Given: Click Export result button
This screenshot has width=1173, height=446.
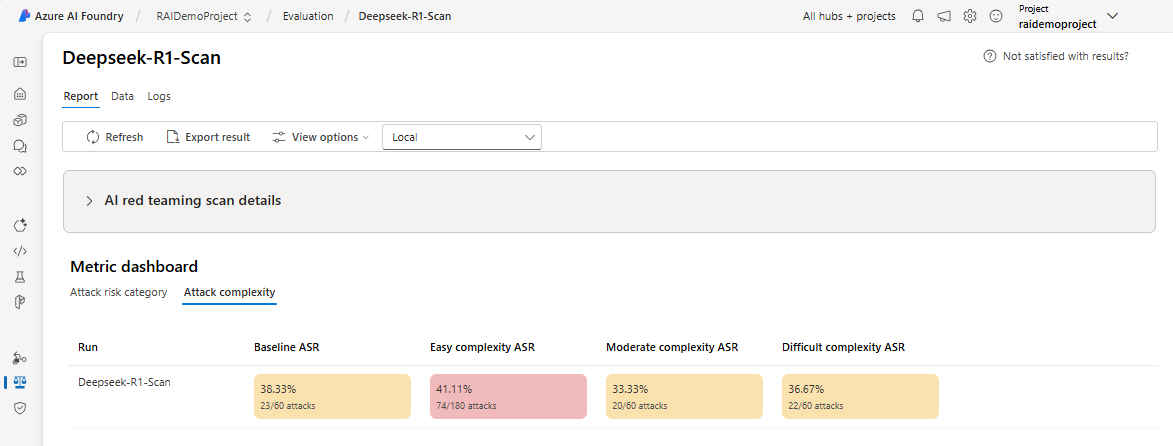Looking at the screenshot, I should [x=208, y=137].
